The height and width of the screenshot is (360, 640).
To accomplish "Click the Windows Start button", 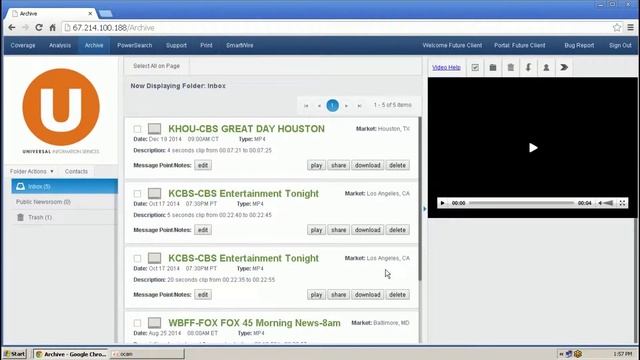I will point(15,354).
